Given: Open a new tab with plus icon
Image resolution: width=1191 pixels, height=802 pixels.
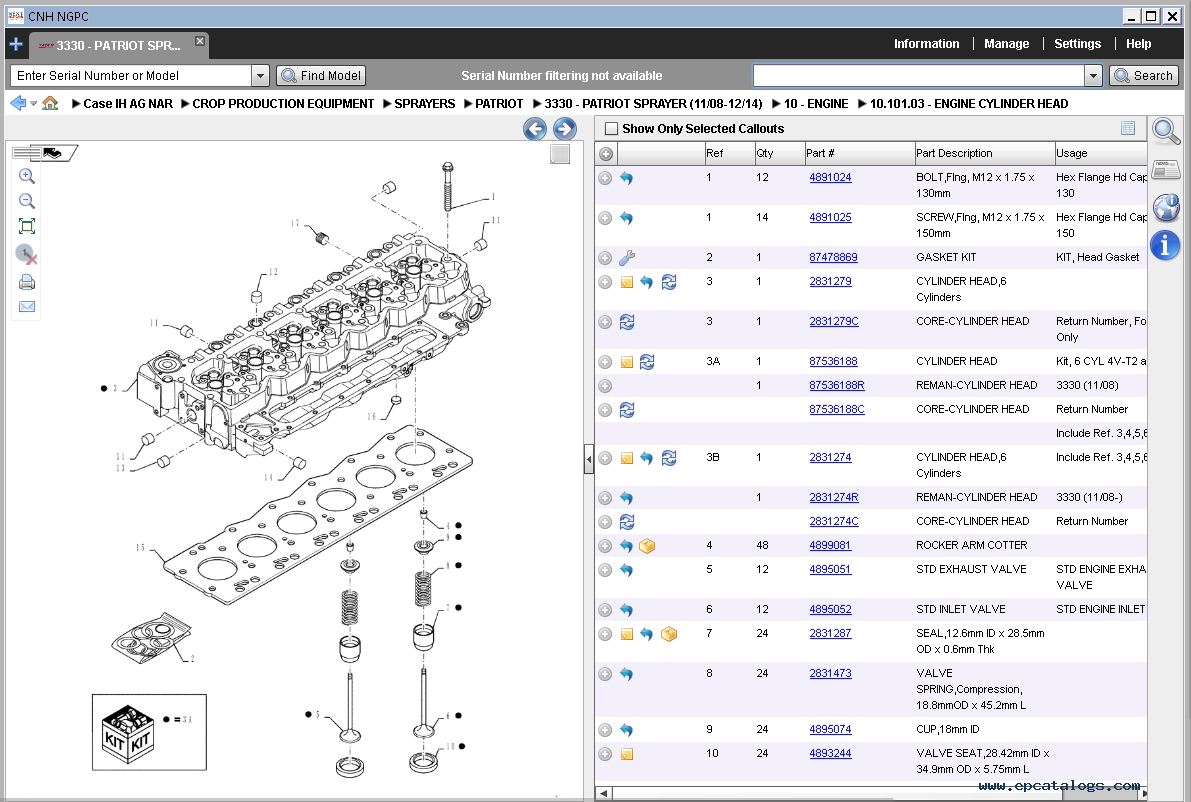Looking at the screenshot, I should [16, 45].
